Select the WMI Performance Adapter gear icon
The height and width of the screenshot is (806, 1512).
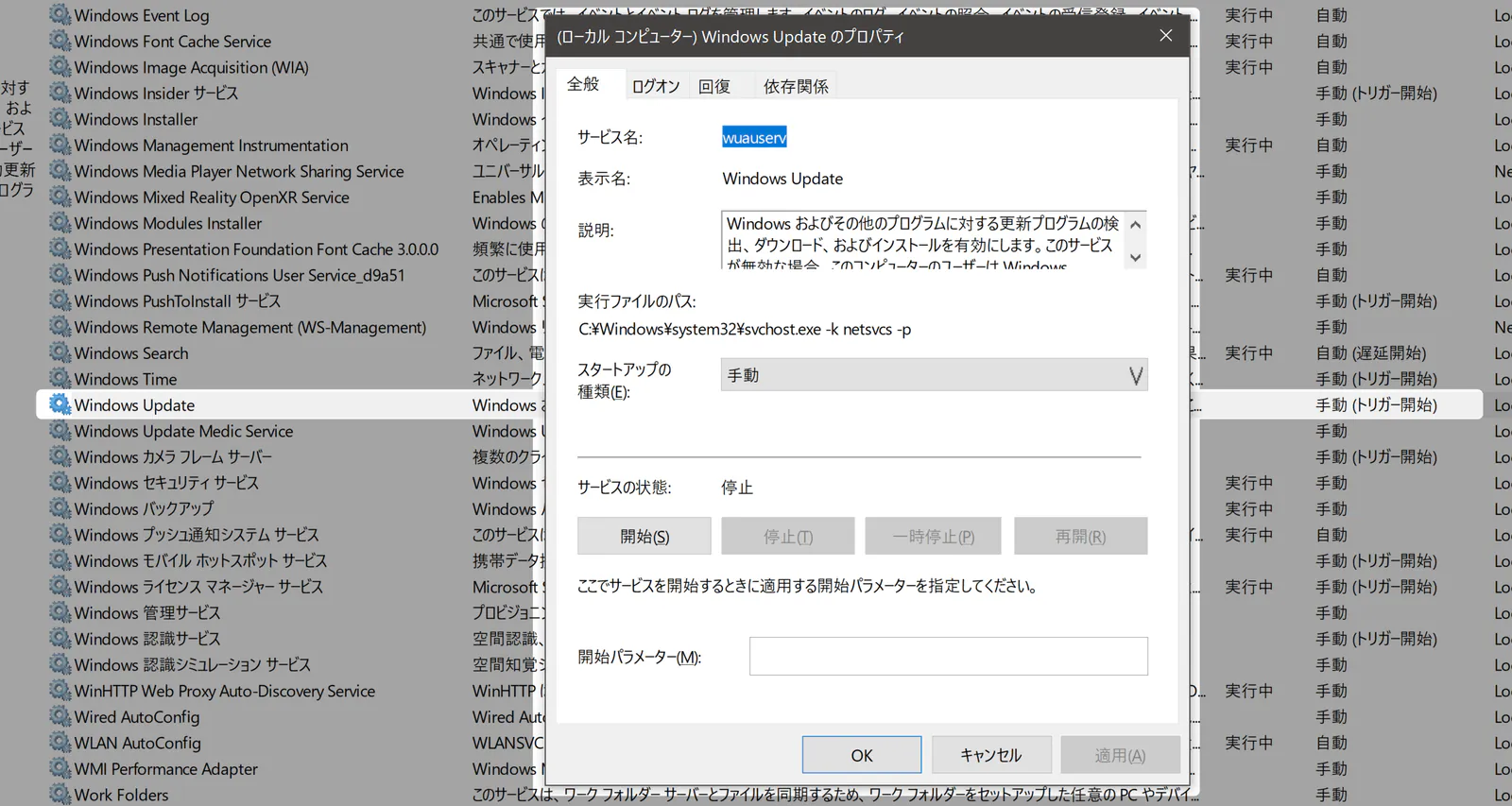(60, 769)
